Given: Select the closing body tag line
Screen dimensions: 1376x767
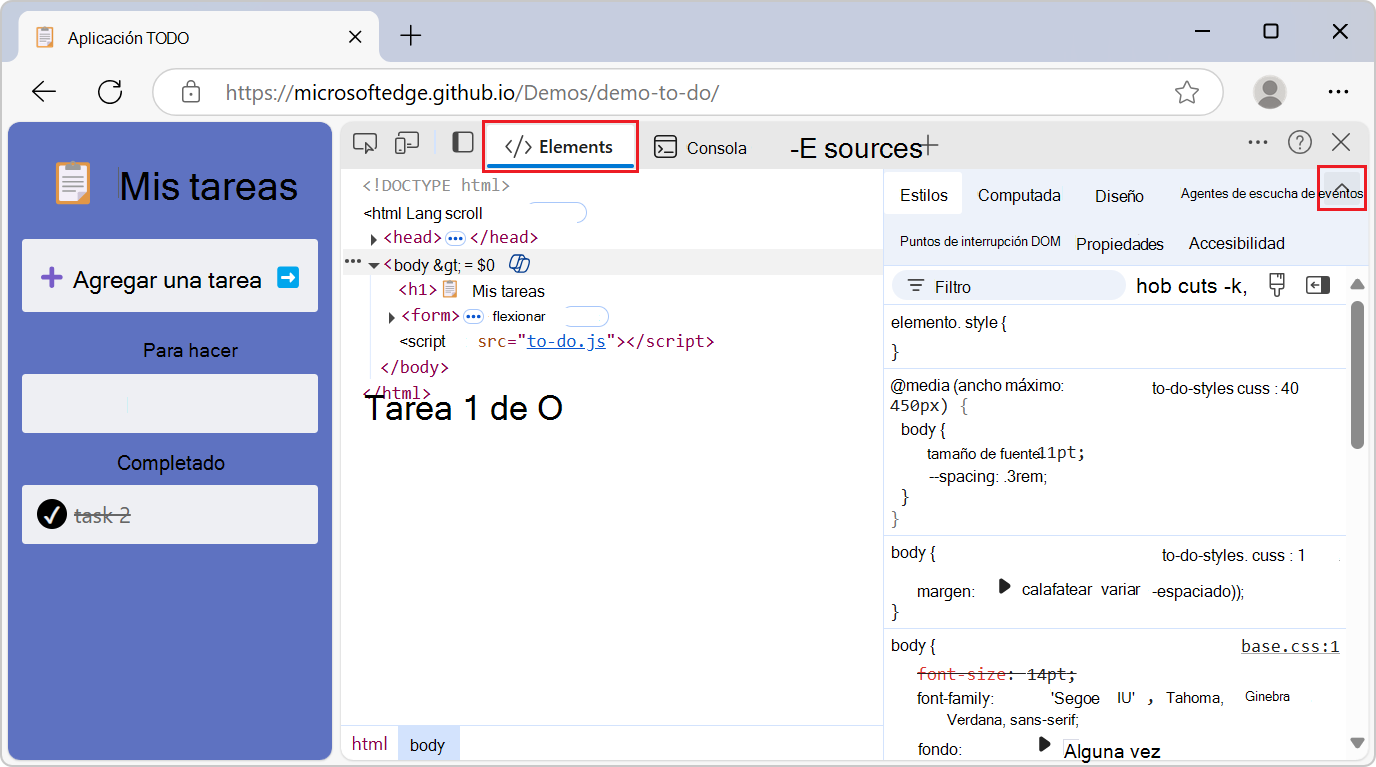Looking at the screenshot, I should point(415,367).
